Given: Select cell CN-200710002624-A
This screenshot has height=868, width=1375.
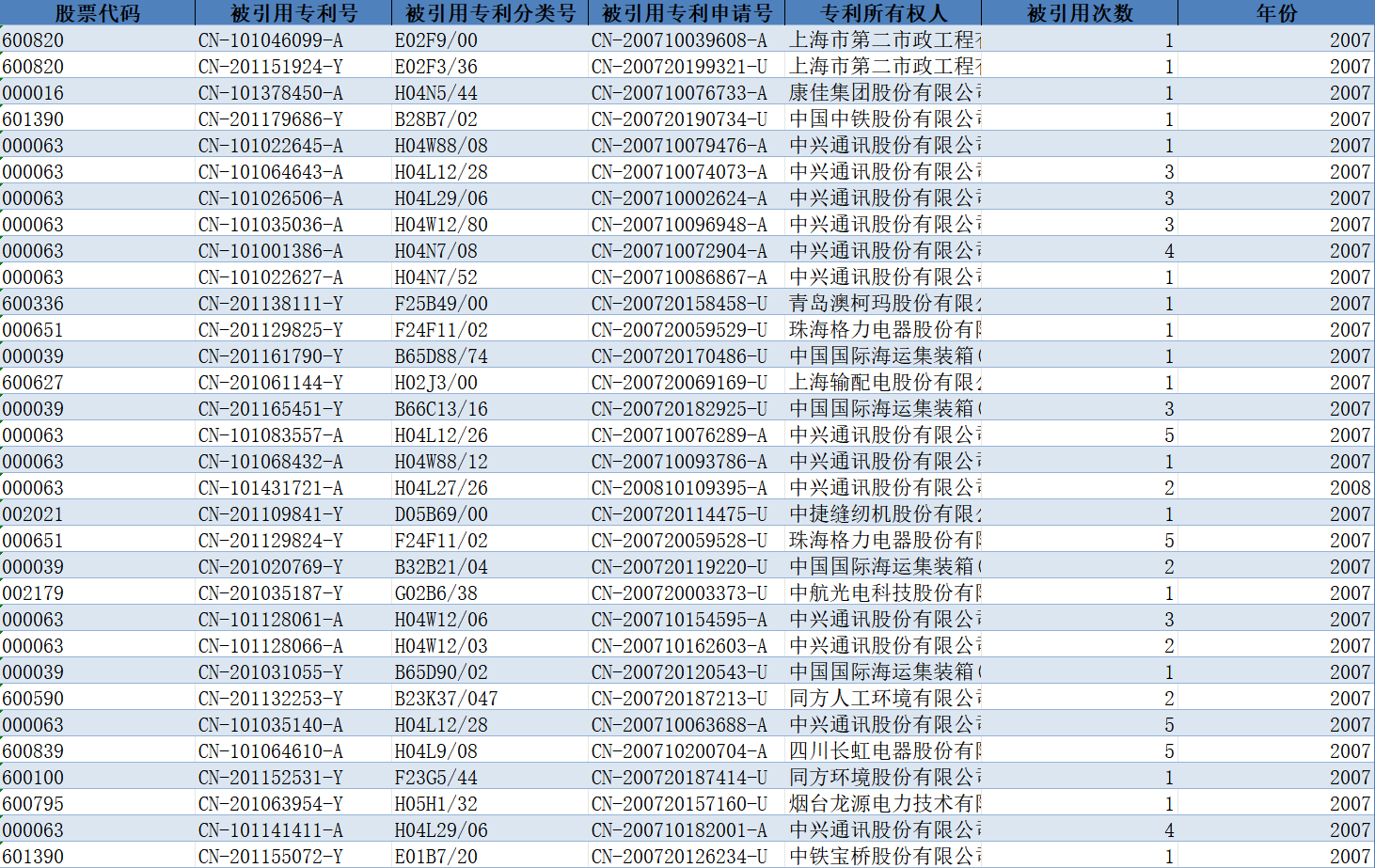Looking at the screenshot, I should [x=687, y=198].
